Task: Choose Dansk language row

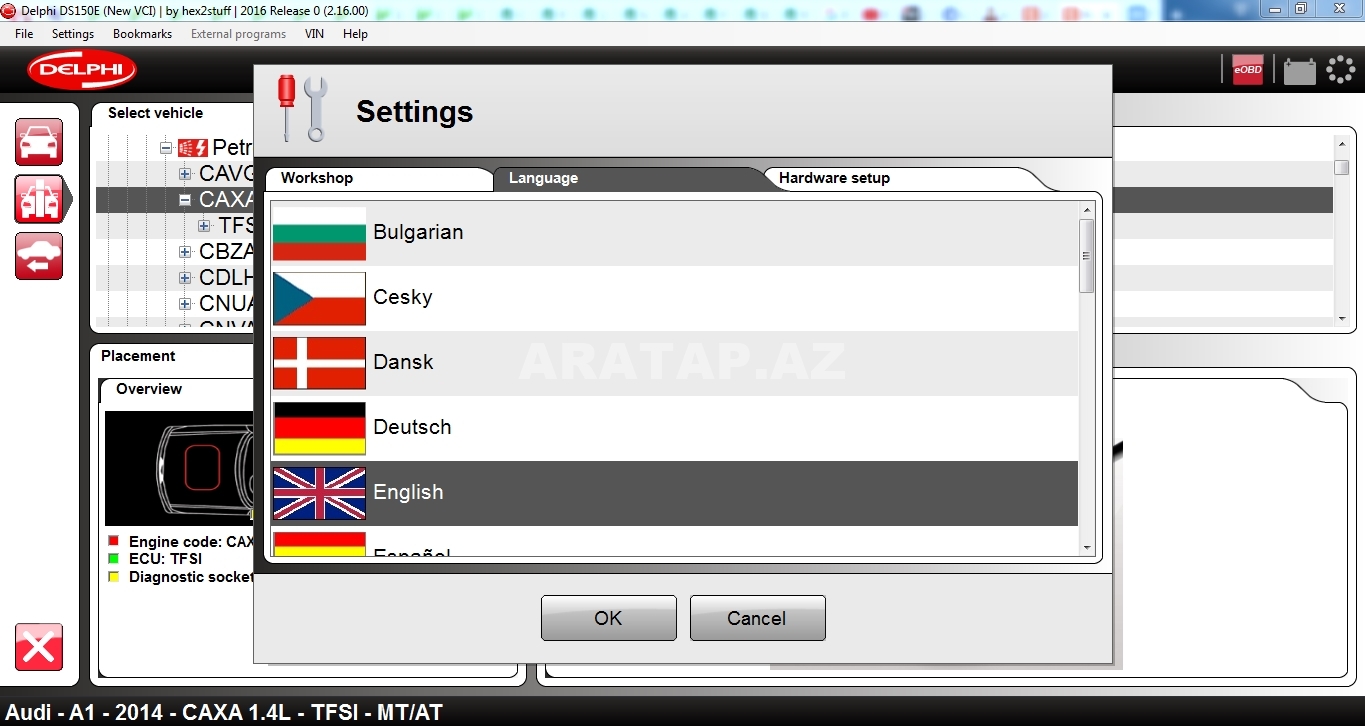Action: [x=675, y=363]
